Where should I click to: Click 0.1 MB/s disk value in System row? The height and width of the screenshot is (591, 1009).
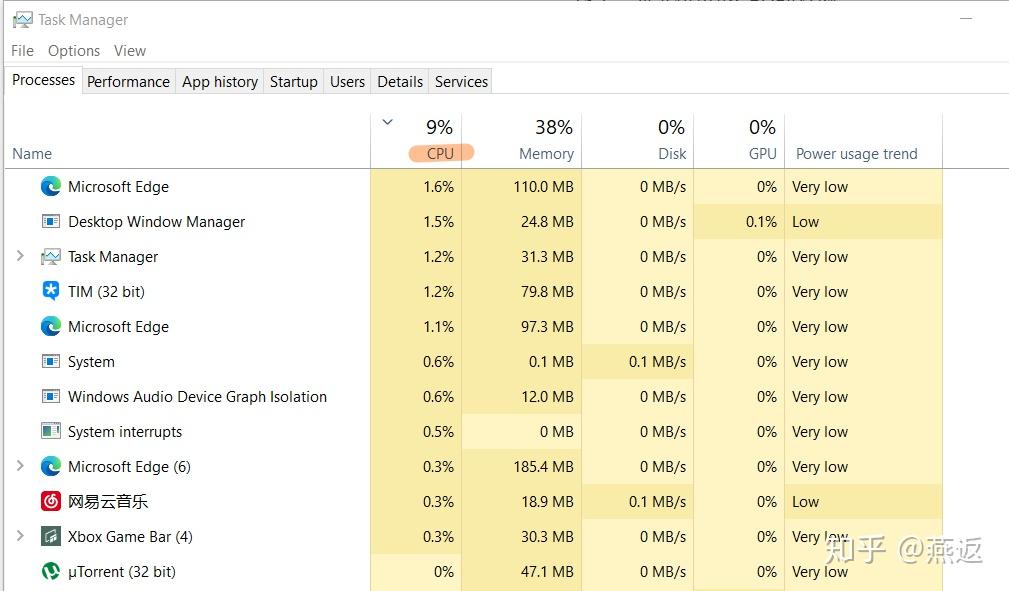click(x=657, y=362)
